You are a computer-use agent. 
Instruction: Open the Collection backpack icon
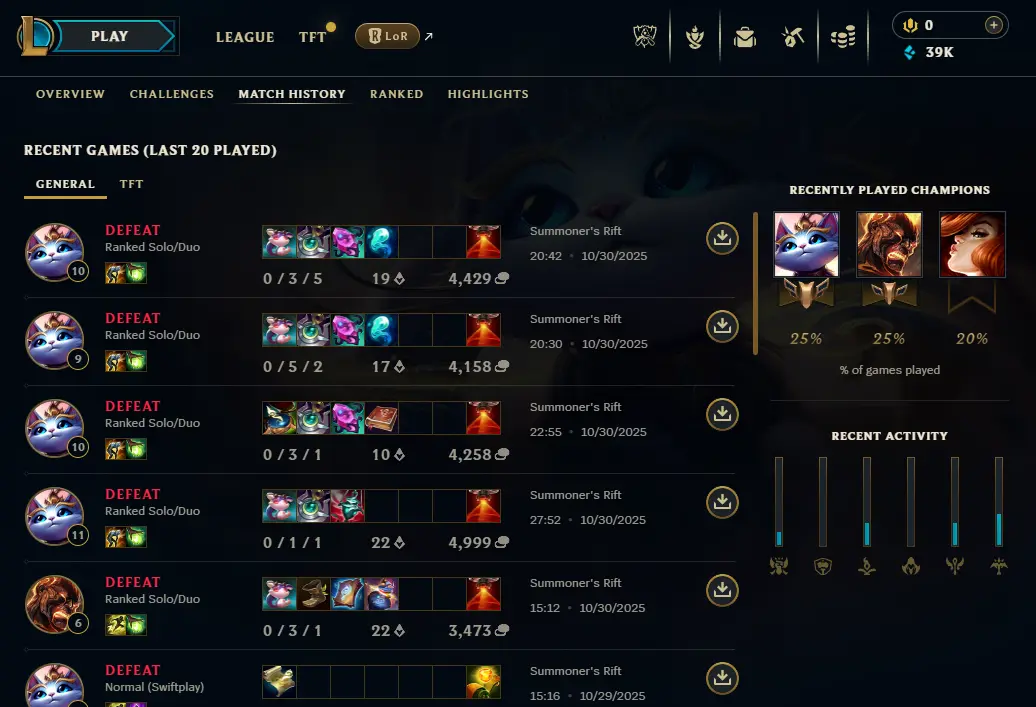tap(745, 37)
